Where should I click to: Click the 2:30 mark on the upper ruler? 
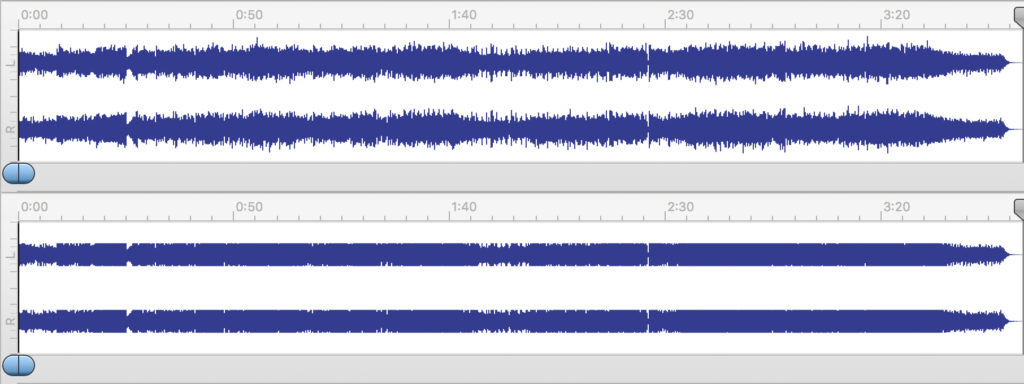[x=680, y=14]
